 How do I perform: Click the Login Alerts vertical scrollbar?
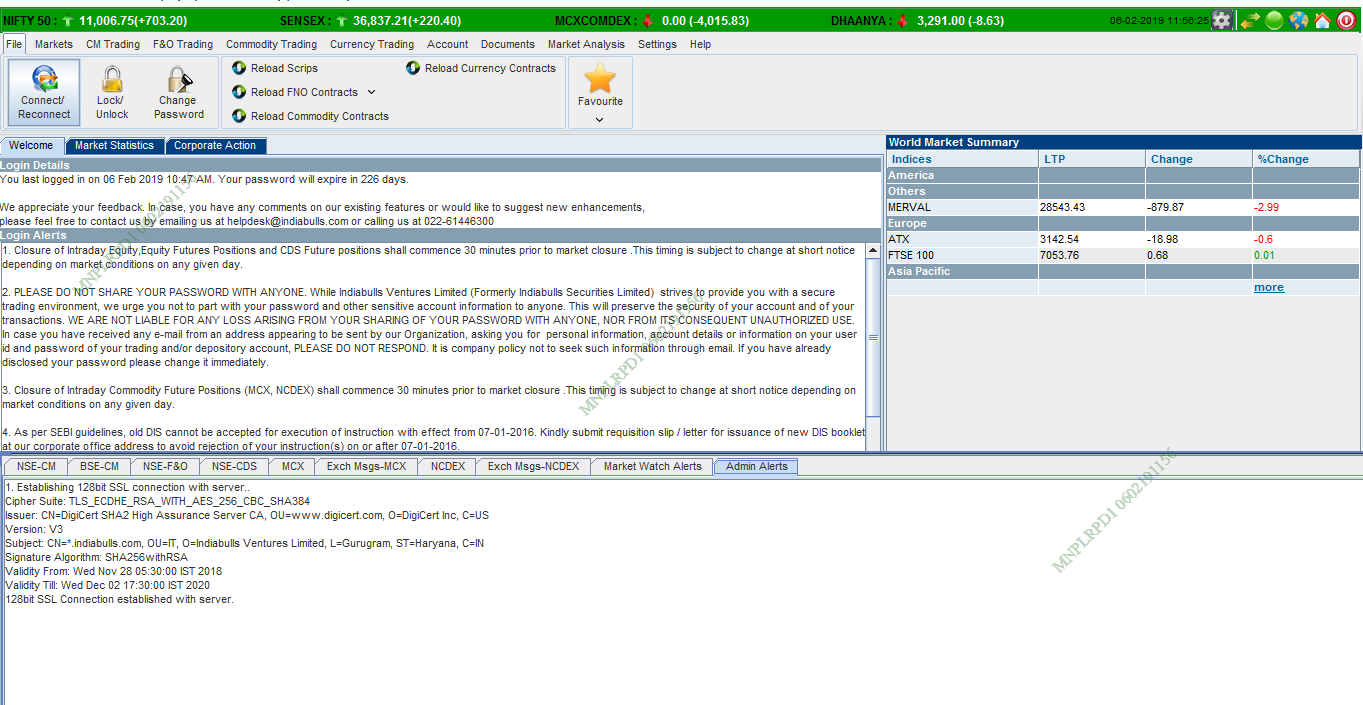tap(873, 338)
